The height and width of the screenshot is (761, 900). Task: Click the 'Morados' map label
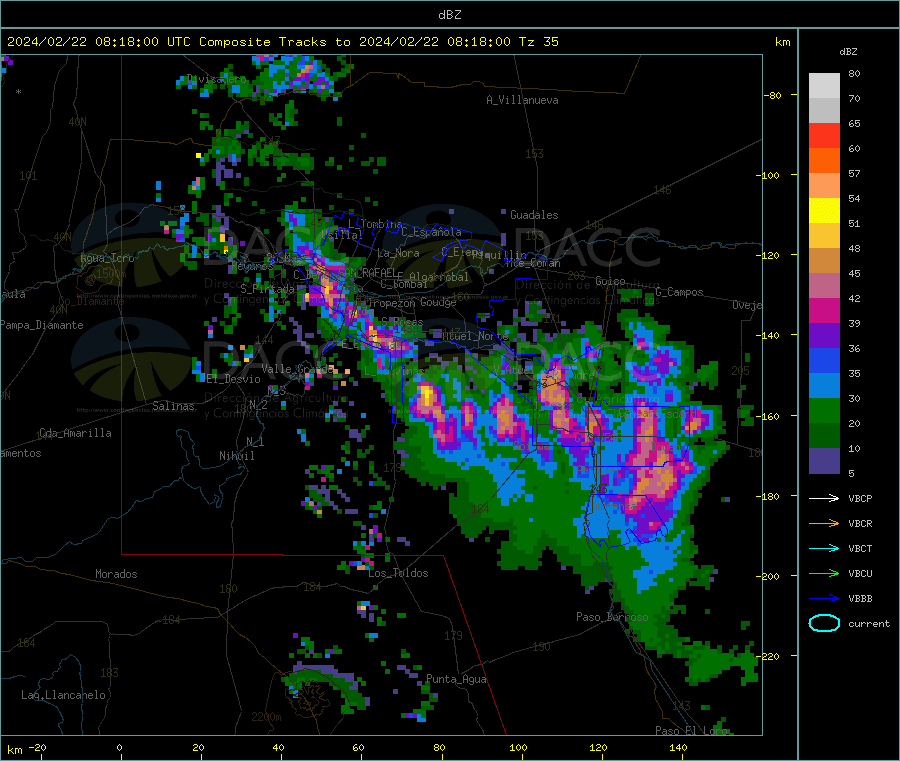point(116,574)
